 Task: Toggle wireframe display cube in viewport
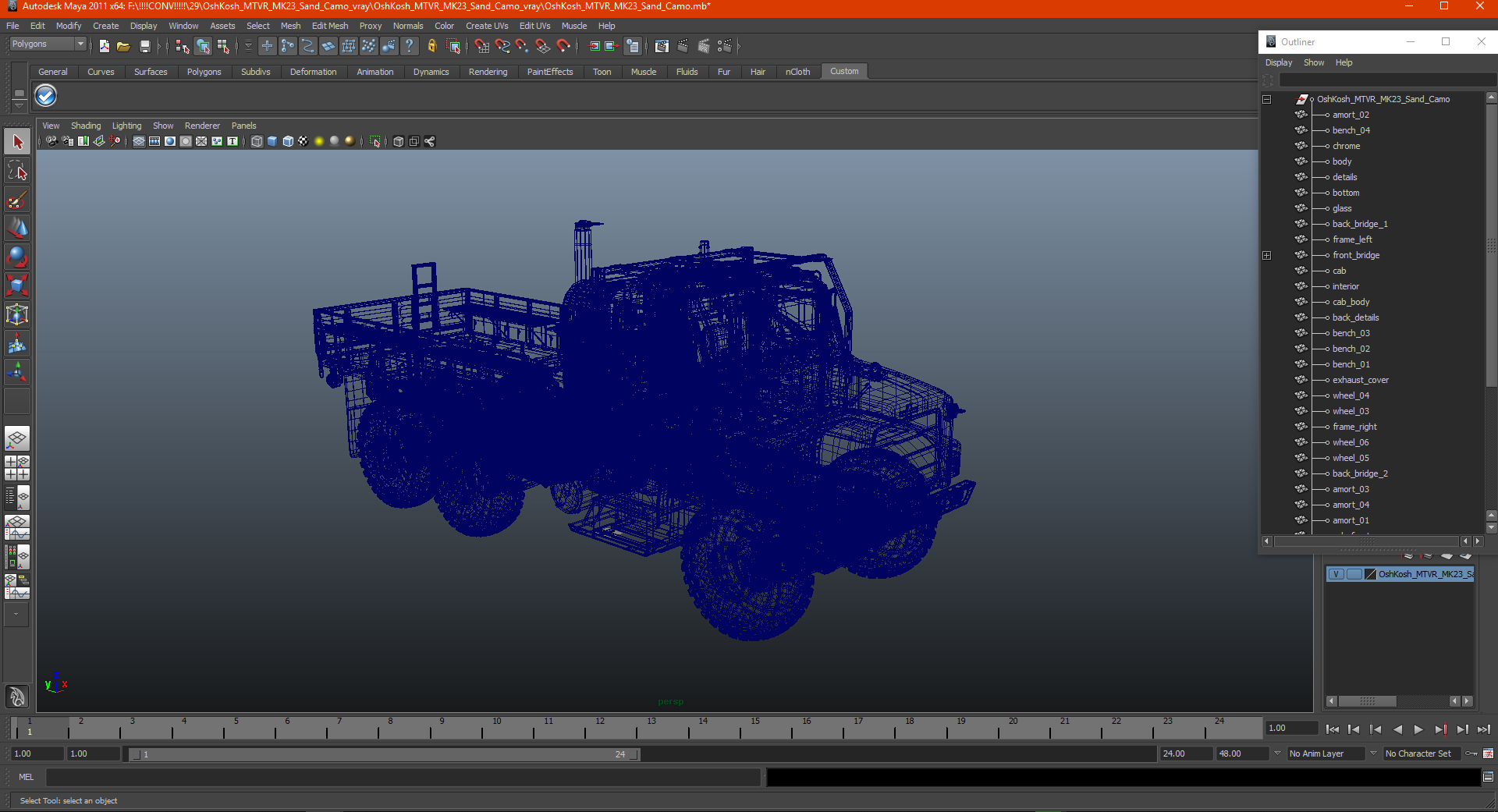257,141
